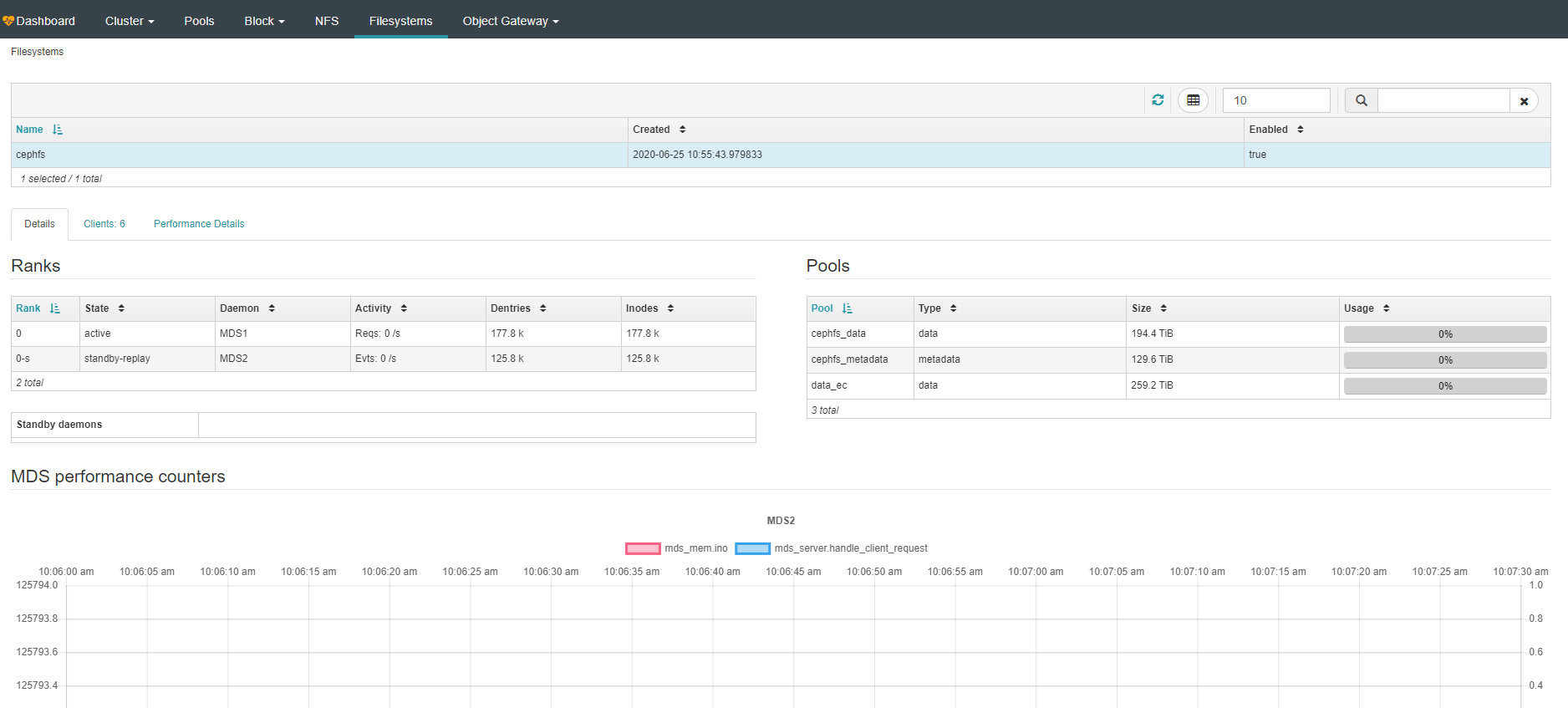This screenshot has width=1568, height=708.
Task: Click the standby-replay state cell
Action: (x=147, y=359)
